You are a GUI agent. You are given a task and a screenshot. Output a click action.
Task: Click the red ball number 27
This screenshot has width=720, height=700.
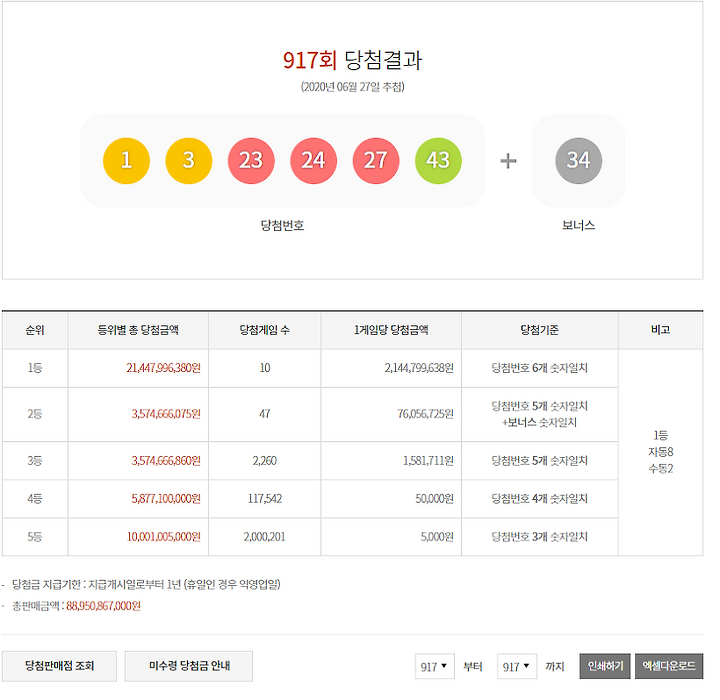[x=376, y=161]
